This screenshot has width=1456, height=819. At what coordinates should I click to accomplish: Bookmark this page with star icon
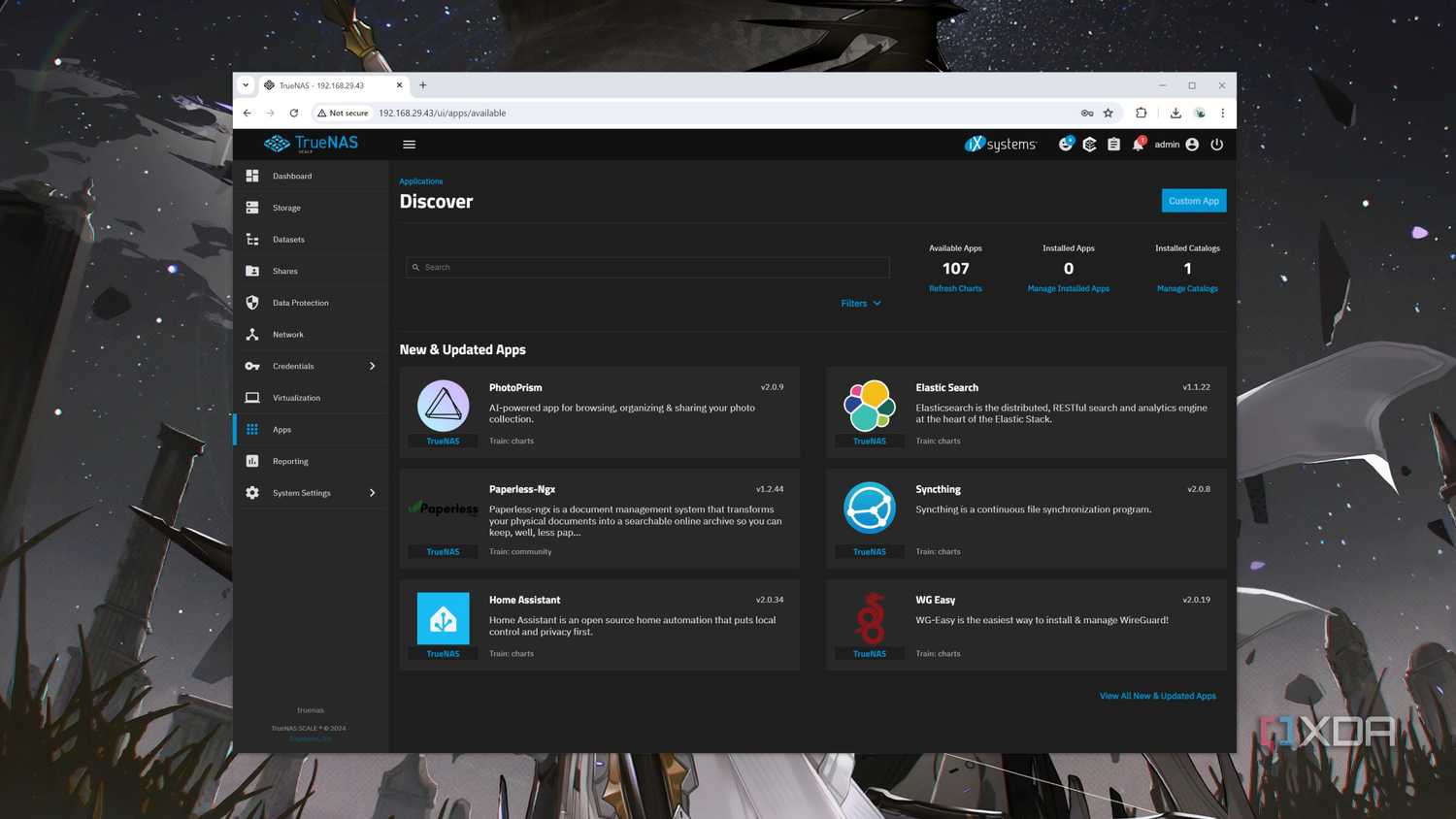(x=1109, y=113)
